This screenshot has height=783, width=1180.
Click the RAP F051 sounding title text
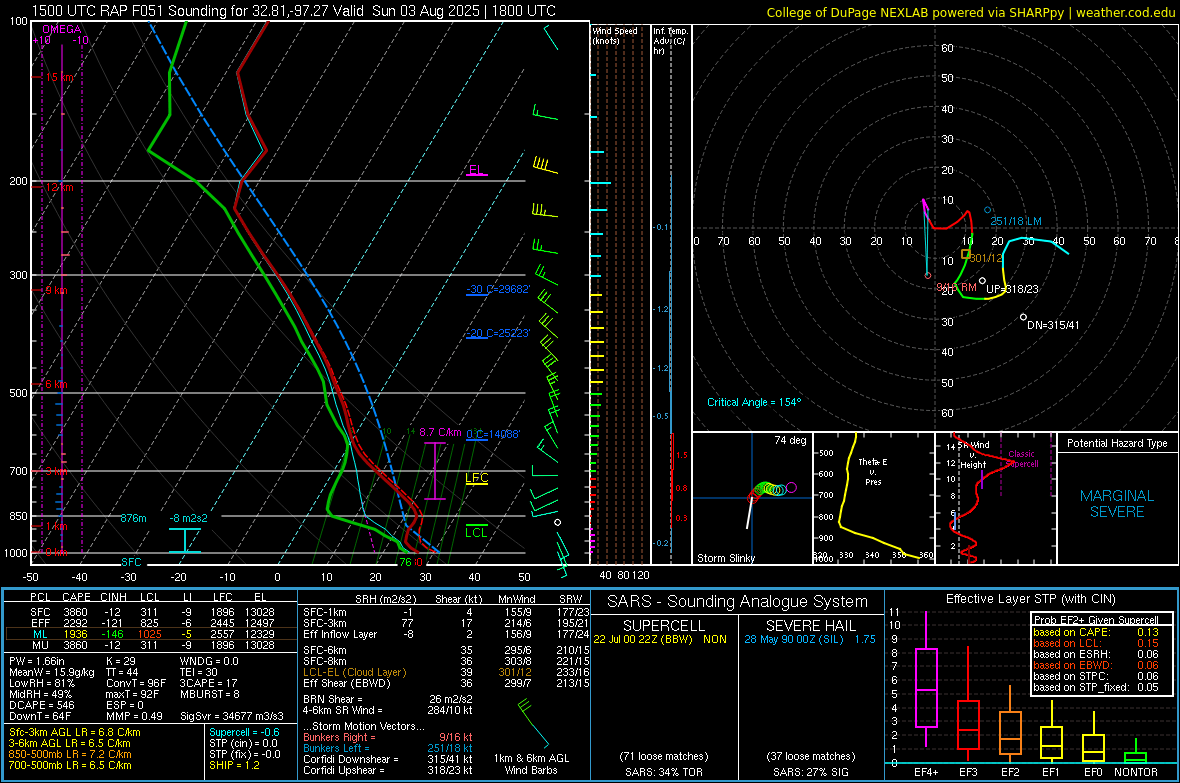(x=293, y=11)
